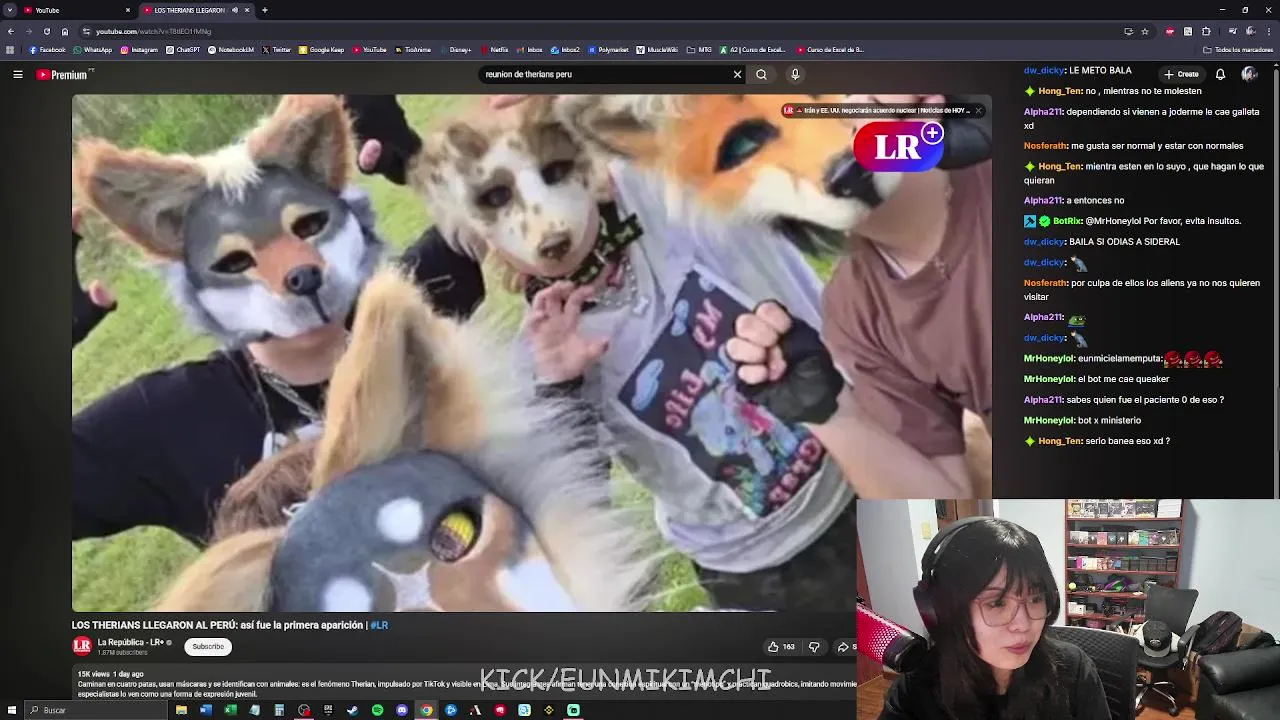This screenshot has height=720, width=1280.
Task: Mute the tab via its speaker icon
Action: pyautogui.click(x=235, y=10)
